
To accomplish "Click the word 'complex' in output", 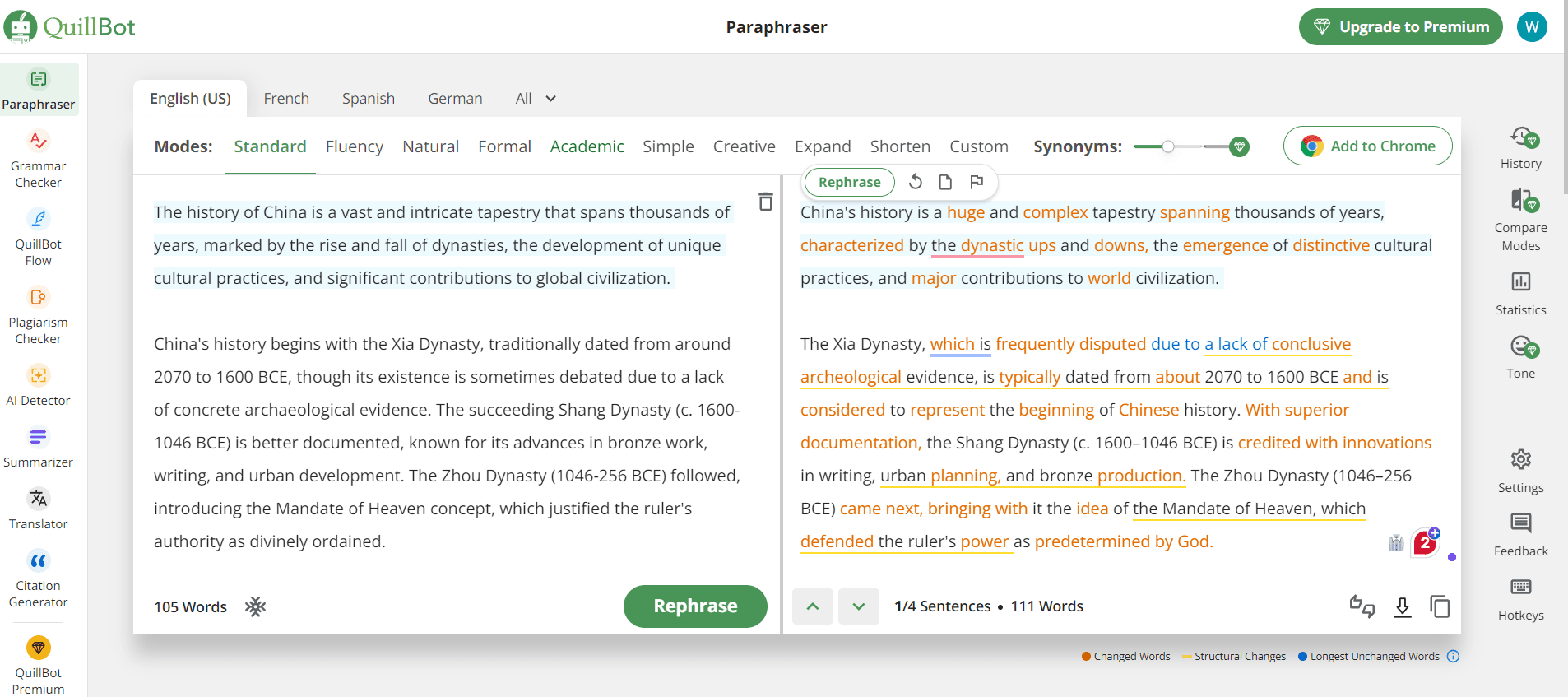I will [x=1055, y=212].
